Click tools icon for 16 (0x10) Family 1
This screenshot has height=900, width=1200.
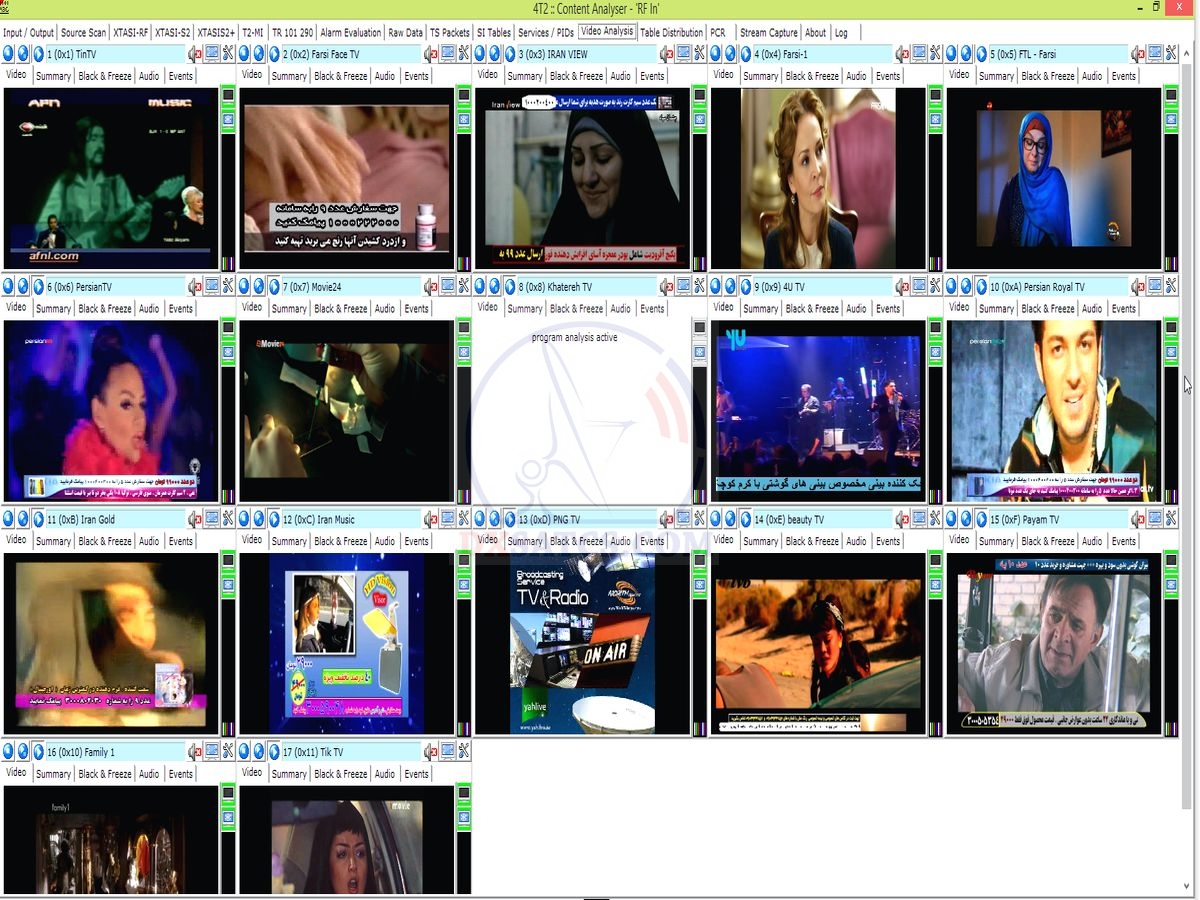(228, 752)
